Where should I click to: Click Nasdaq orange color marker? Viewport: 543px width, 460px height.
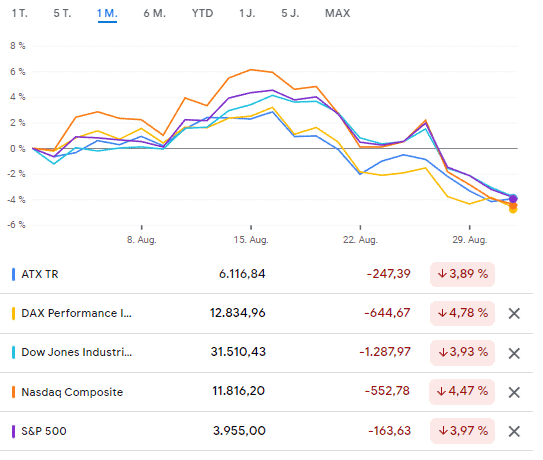coord(14,392)
